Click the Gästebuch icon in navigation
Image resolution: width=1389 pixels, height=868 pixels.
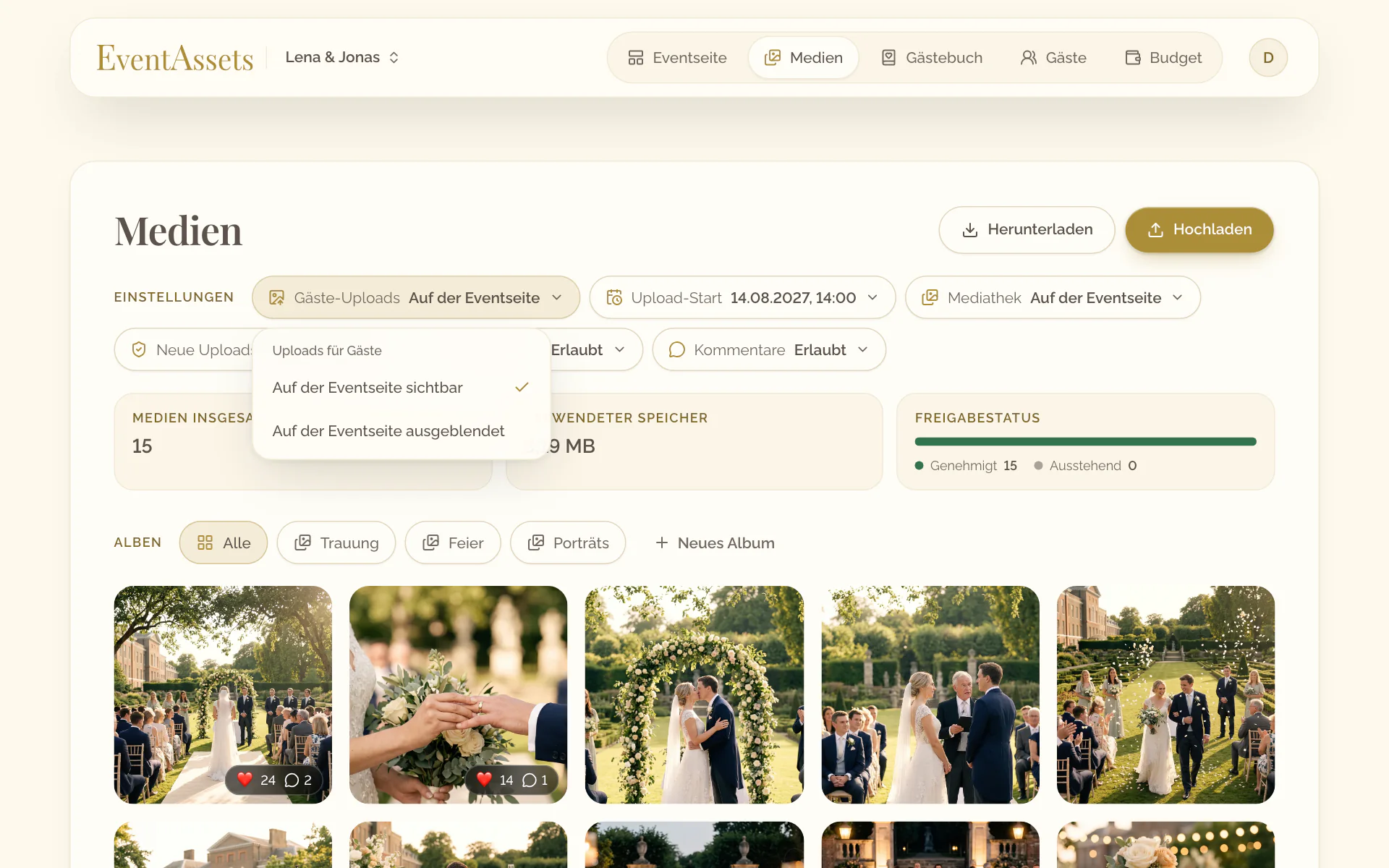click(888, 58)
